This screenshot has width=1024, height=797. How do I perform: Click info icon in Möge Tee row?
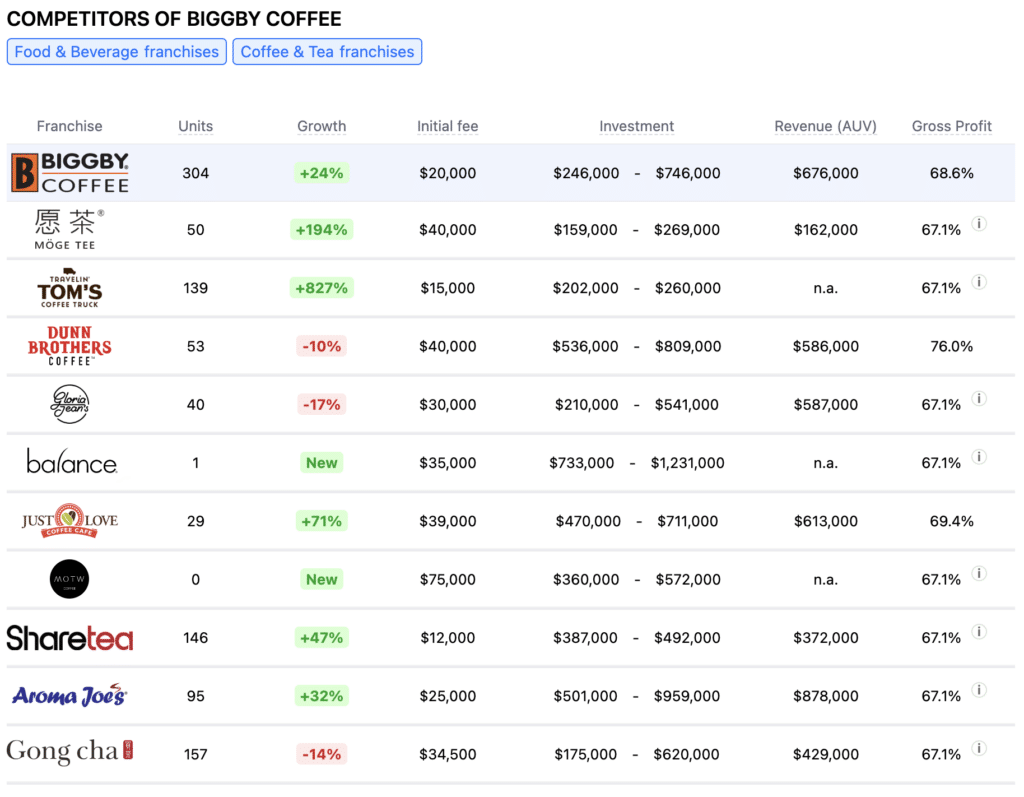[x=978, y=223]
